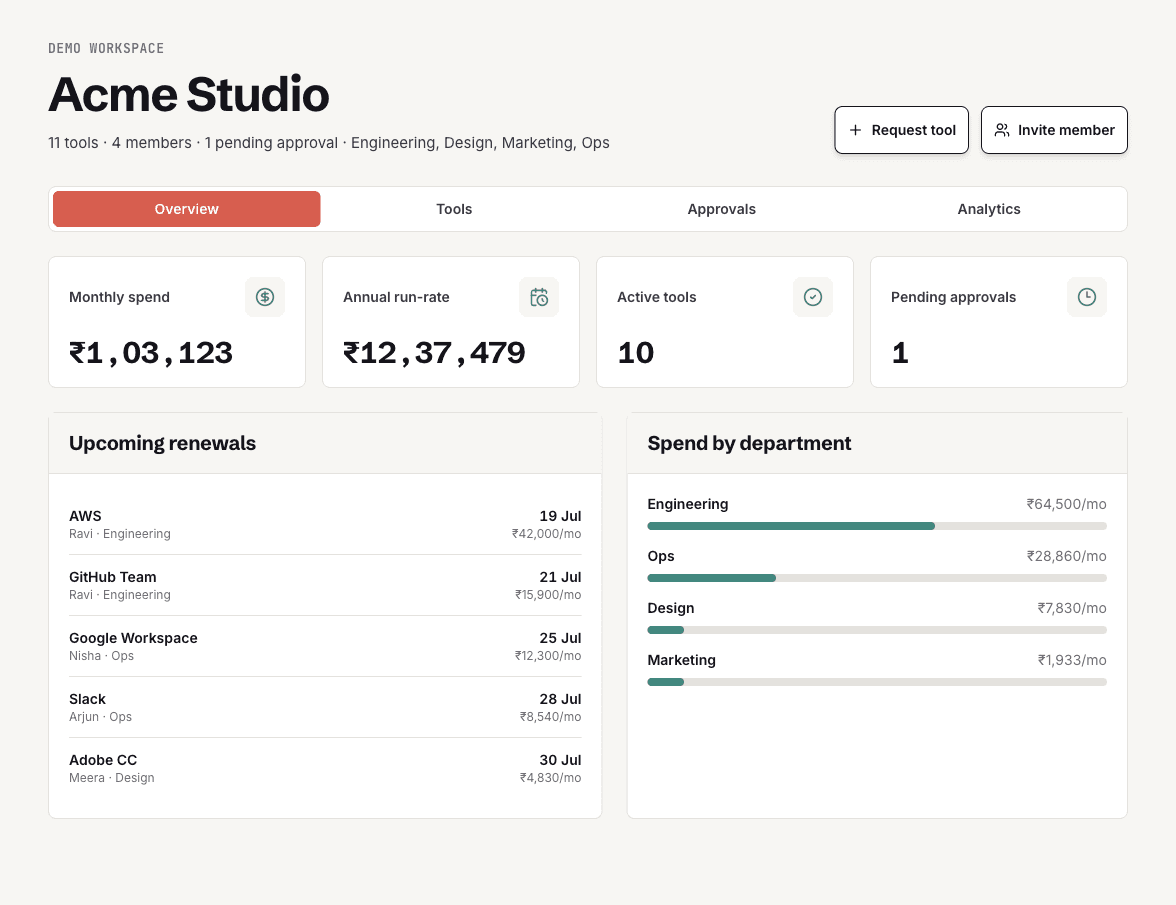The height and width of the screenshot is (905, 1176).
Task: Click the ₹7,830/mo Design spend
Action: [x=1072, y=608]
